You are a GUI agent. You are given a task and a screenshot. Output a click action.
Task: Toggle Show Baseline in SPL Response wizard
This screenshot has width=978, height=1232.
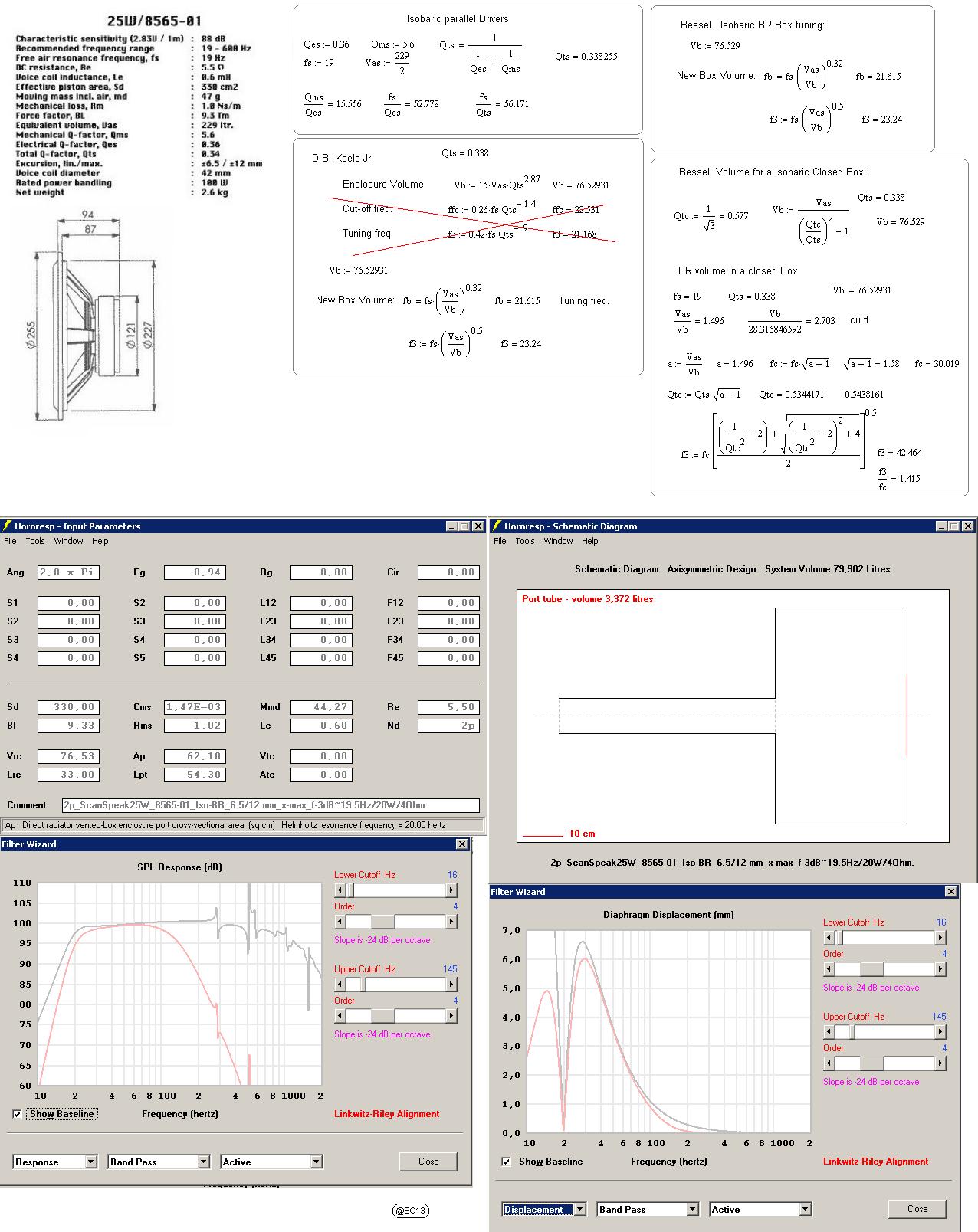click(x=17, y=1114)
